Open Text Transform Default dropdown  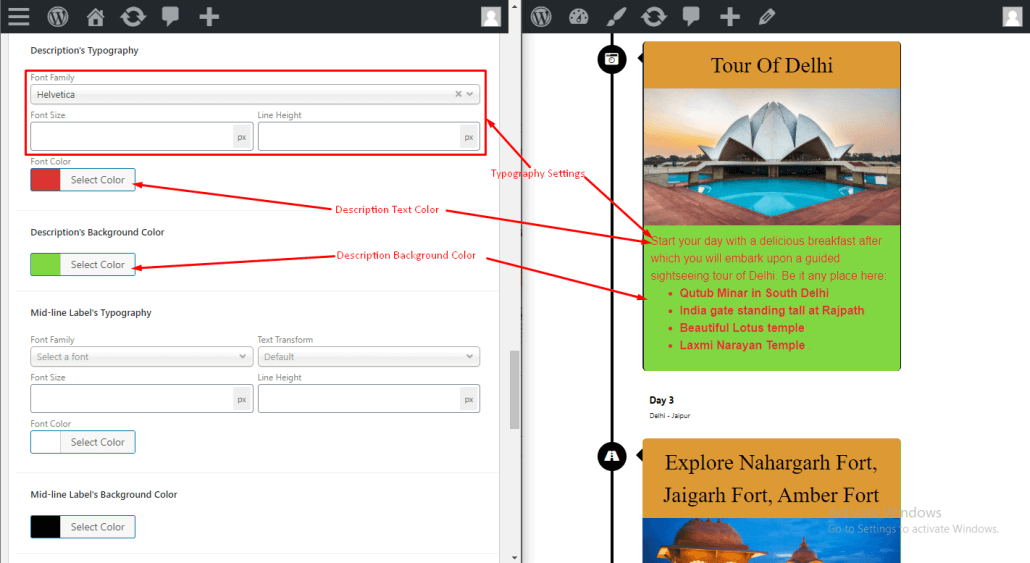point(369,357)
